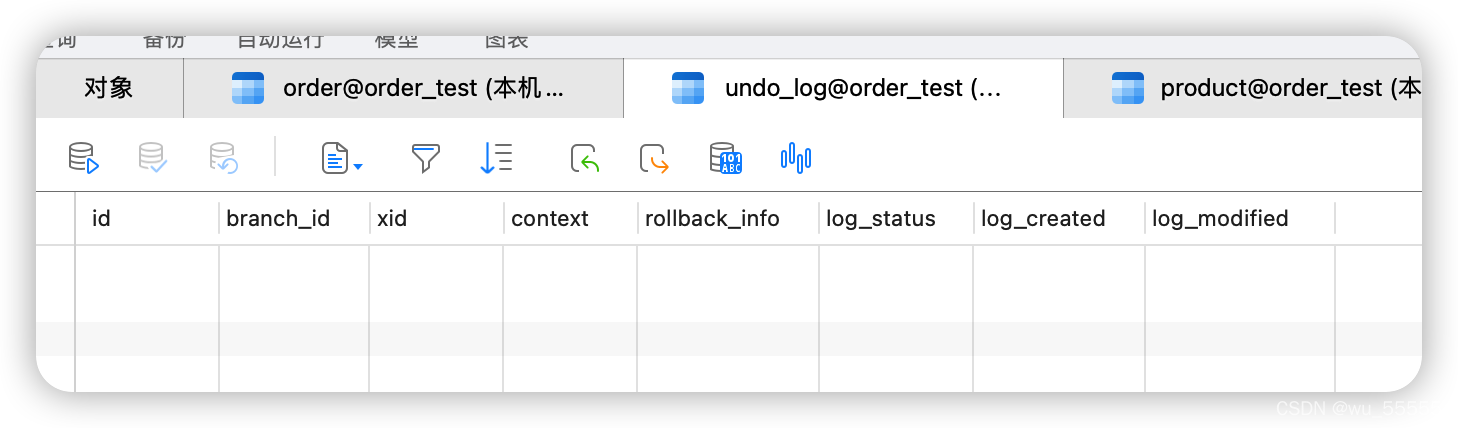Click the rollback transaction icon

click(223, 158)
